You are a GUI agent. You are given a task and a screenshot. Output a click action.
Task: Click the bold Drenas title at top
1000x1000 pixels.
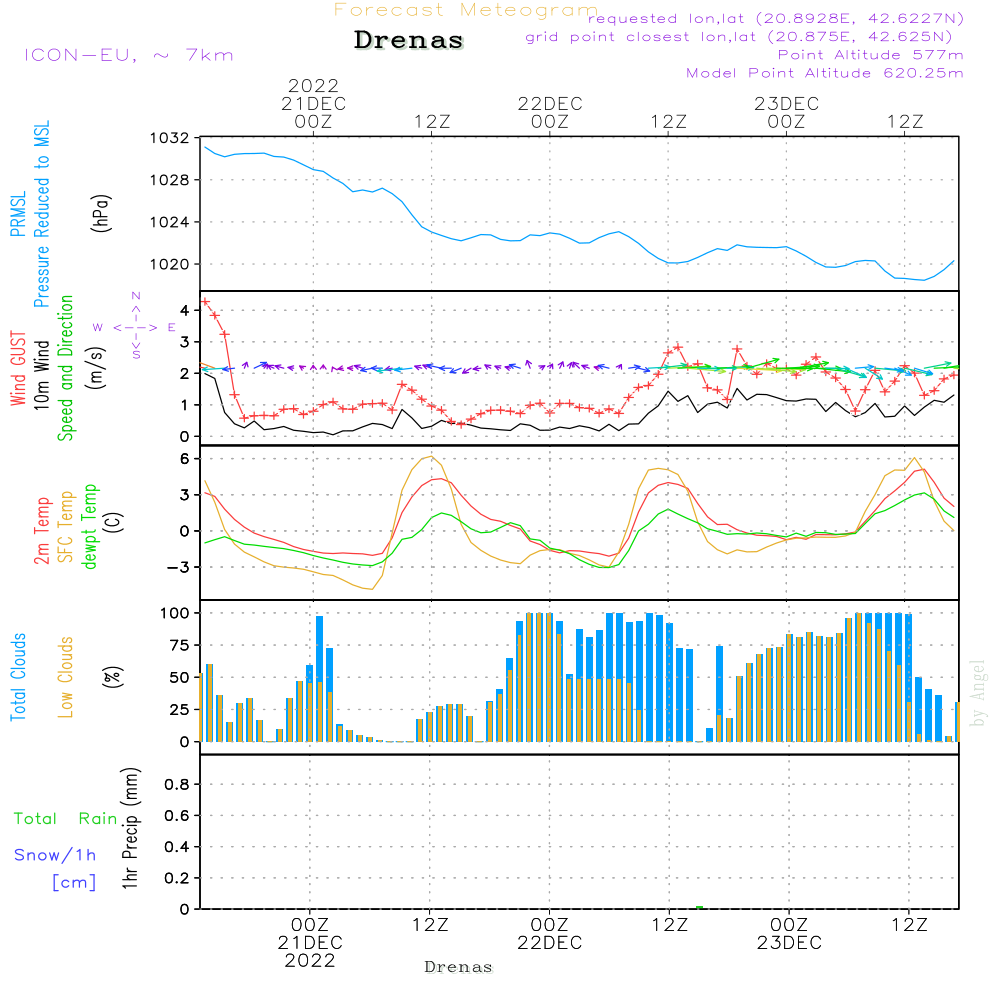(x=409, y=41)
